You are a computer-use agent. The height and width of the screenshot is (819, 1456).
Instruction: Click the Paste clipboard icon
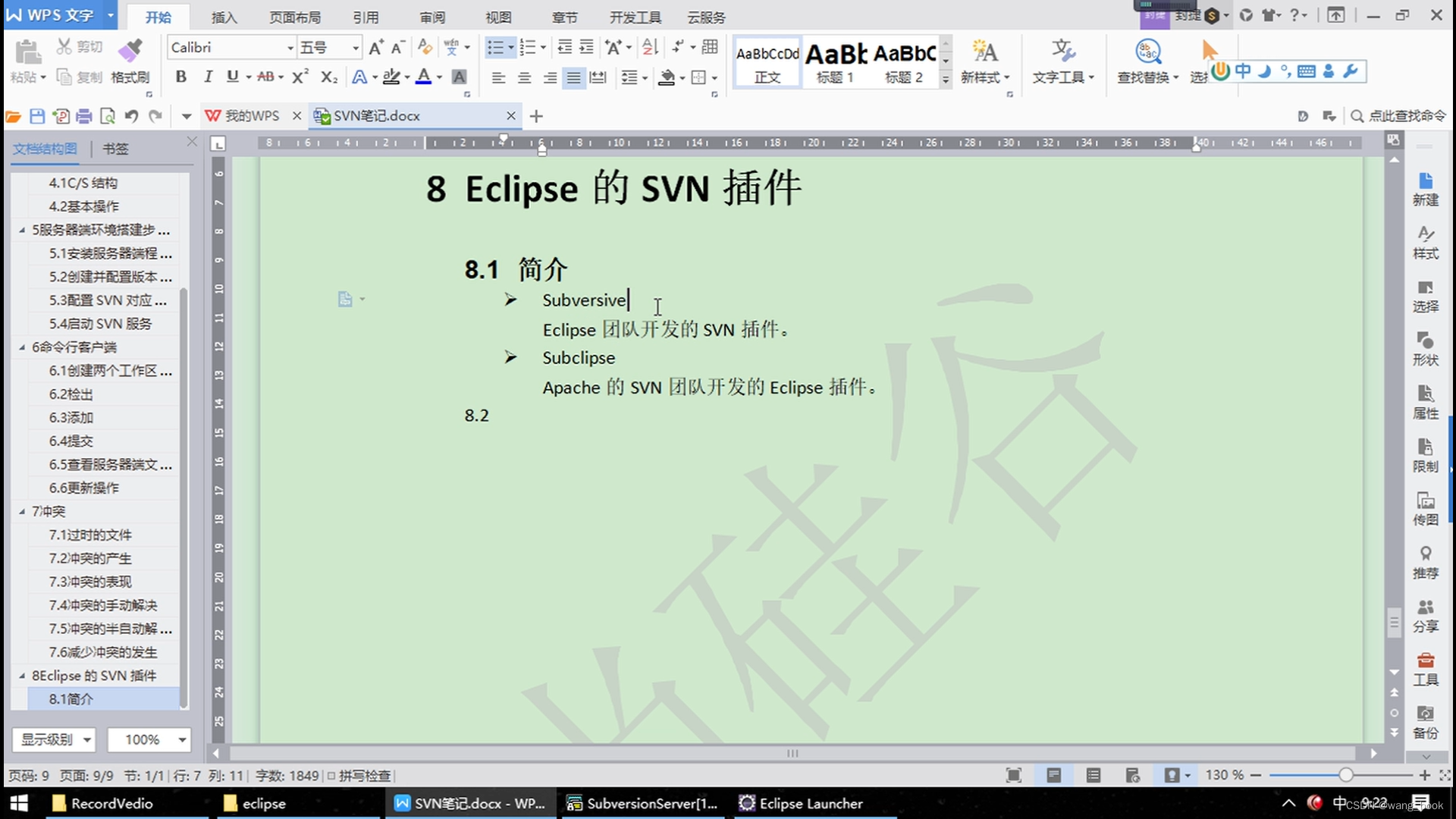pyautogui.click(x=27, y=52)
